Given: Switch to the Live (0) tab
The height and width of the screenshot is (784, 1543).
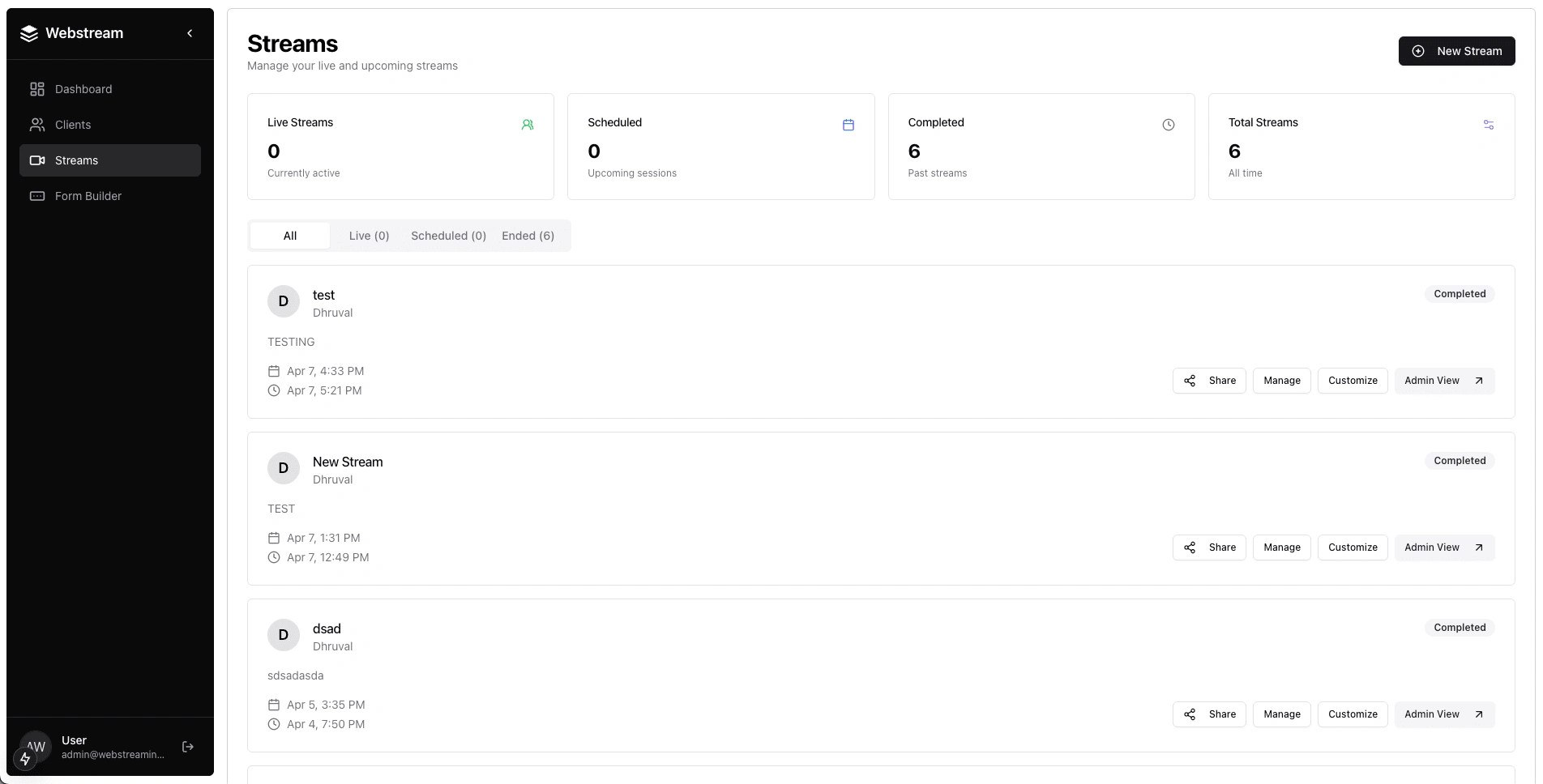Looking at the screenshot, I should [x=370, y=236].
